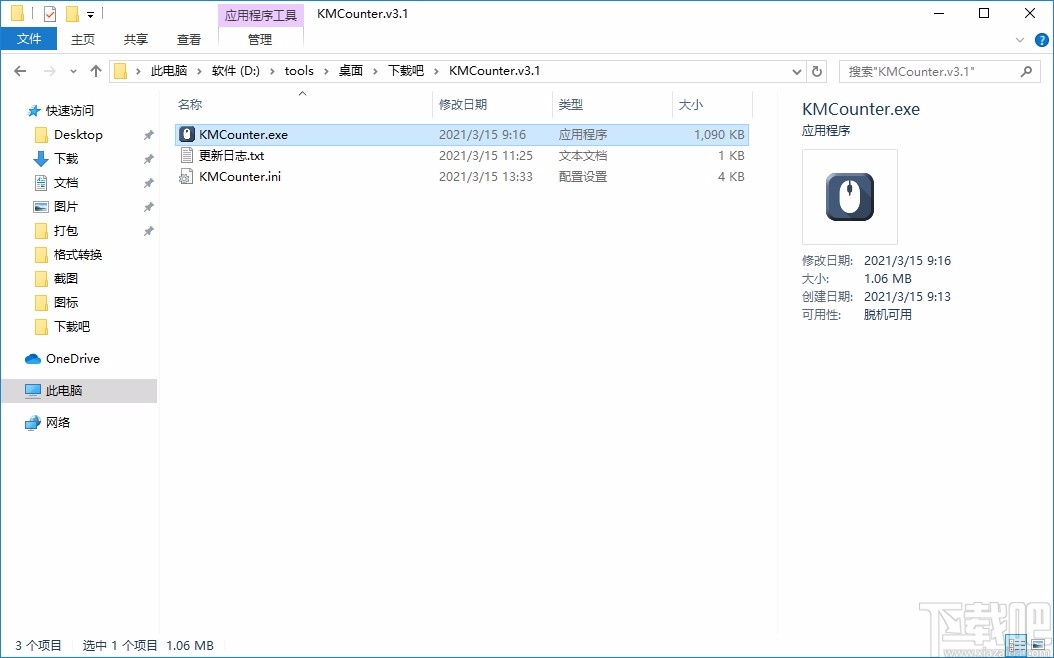The height and width of the screenshot is (658, 1054).
Task: Switch to the 查看 ribbon tab
Action: point(188,39)
